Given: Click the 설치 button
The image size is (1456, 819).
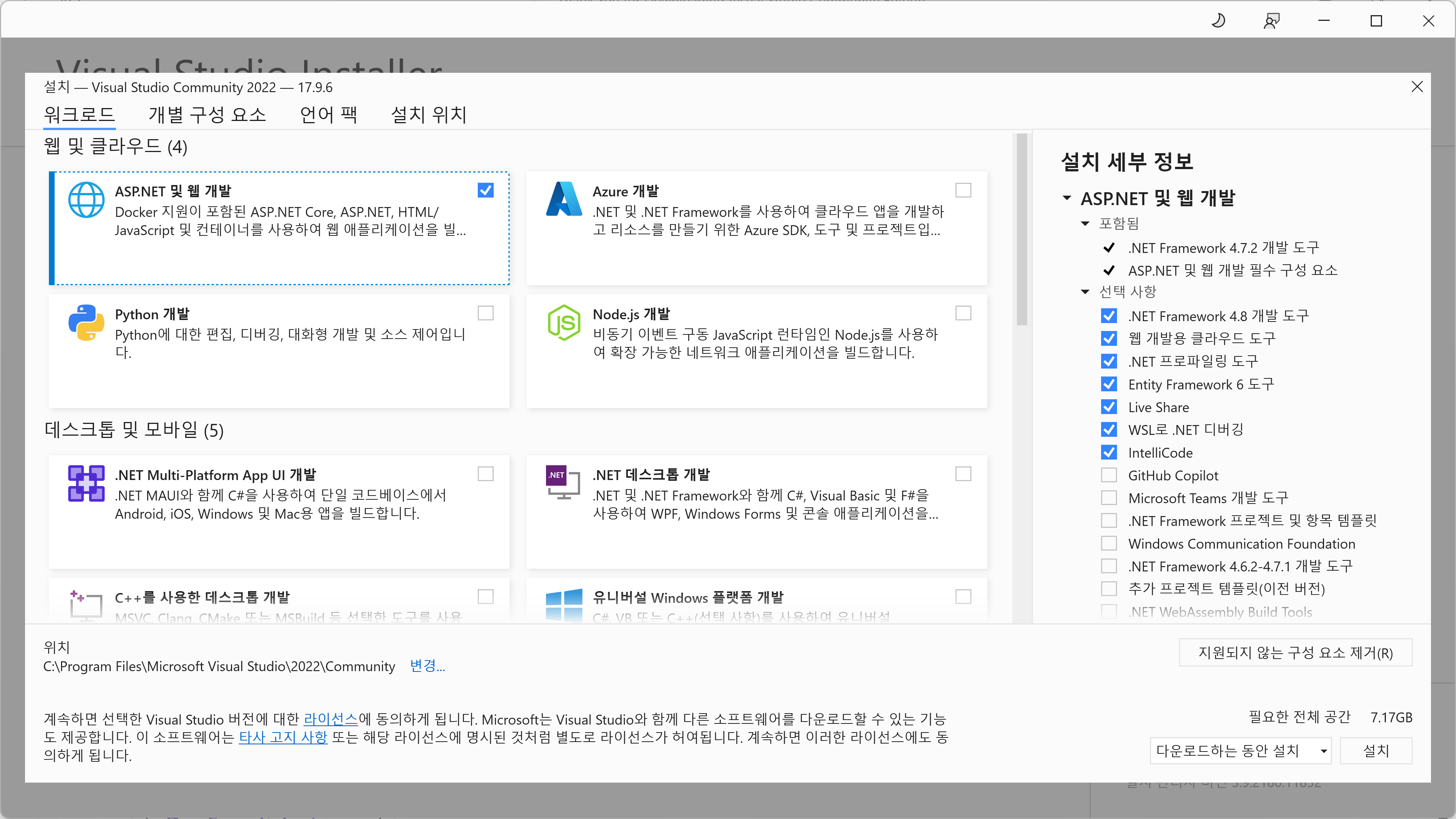Looking at the screenshot, I should tap(1376, 751).
